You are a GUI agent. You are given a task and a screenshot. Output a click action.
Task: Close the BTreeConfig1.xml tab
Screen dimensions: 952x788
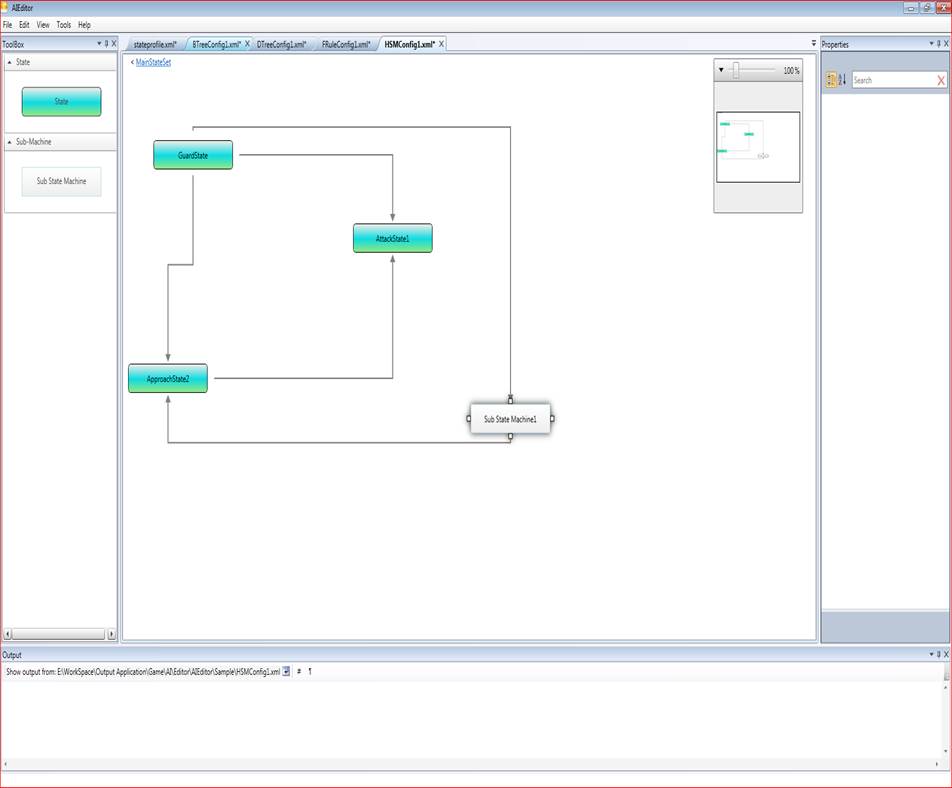click(x=247, y=44)
